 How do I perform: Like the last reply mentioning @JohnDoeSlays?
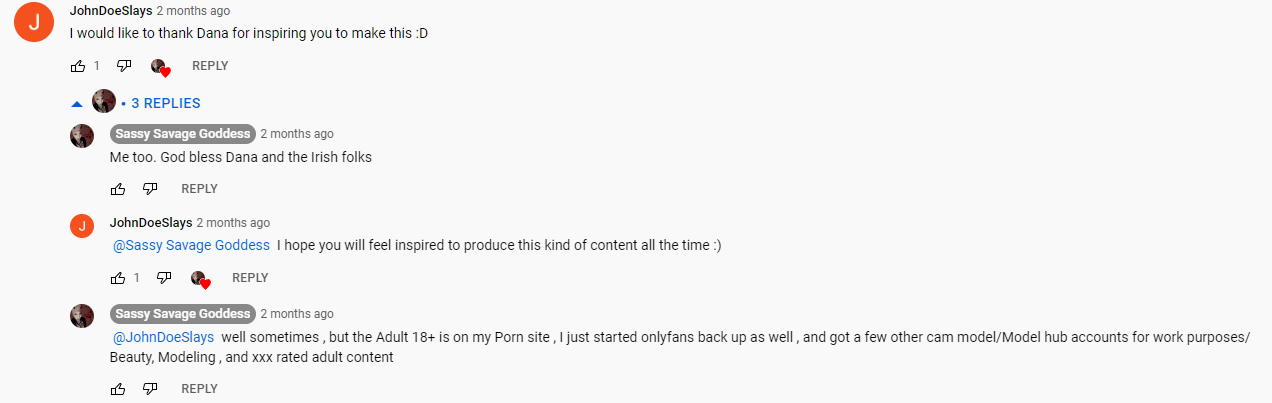click(118, 389)
